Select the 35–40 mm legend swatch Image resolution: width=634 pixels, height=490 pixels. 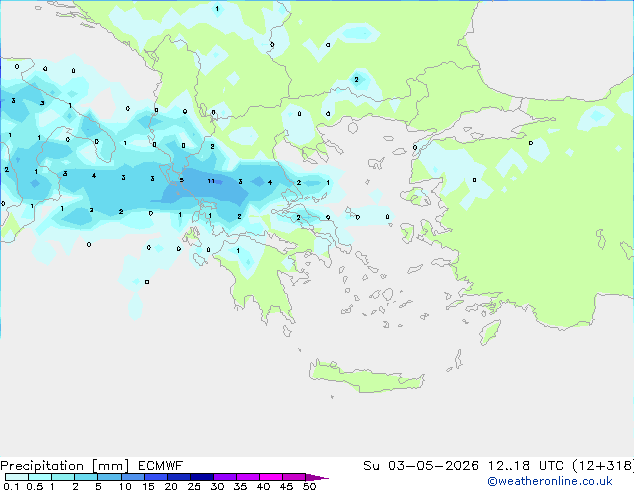tap(248, 477)
